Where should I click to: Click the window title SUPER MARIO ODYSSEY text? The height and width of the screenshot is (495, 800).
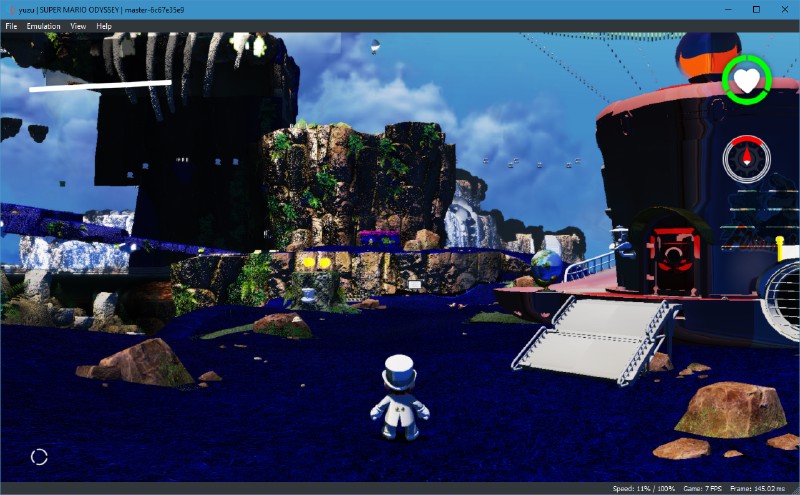pos(79,10)
